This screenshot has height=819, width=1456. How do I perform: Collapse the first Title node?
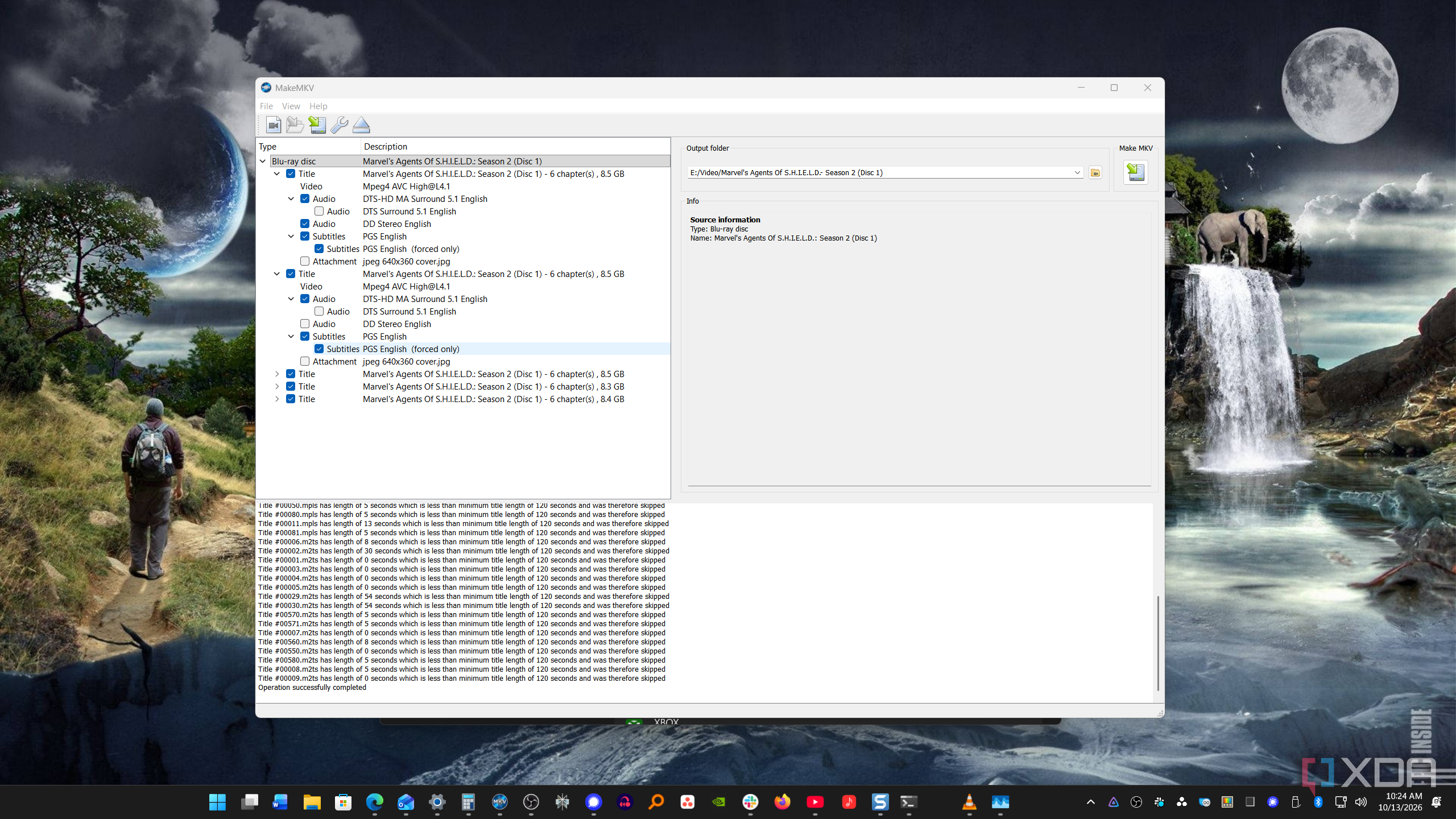point(277,174)
